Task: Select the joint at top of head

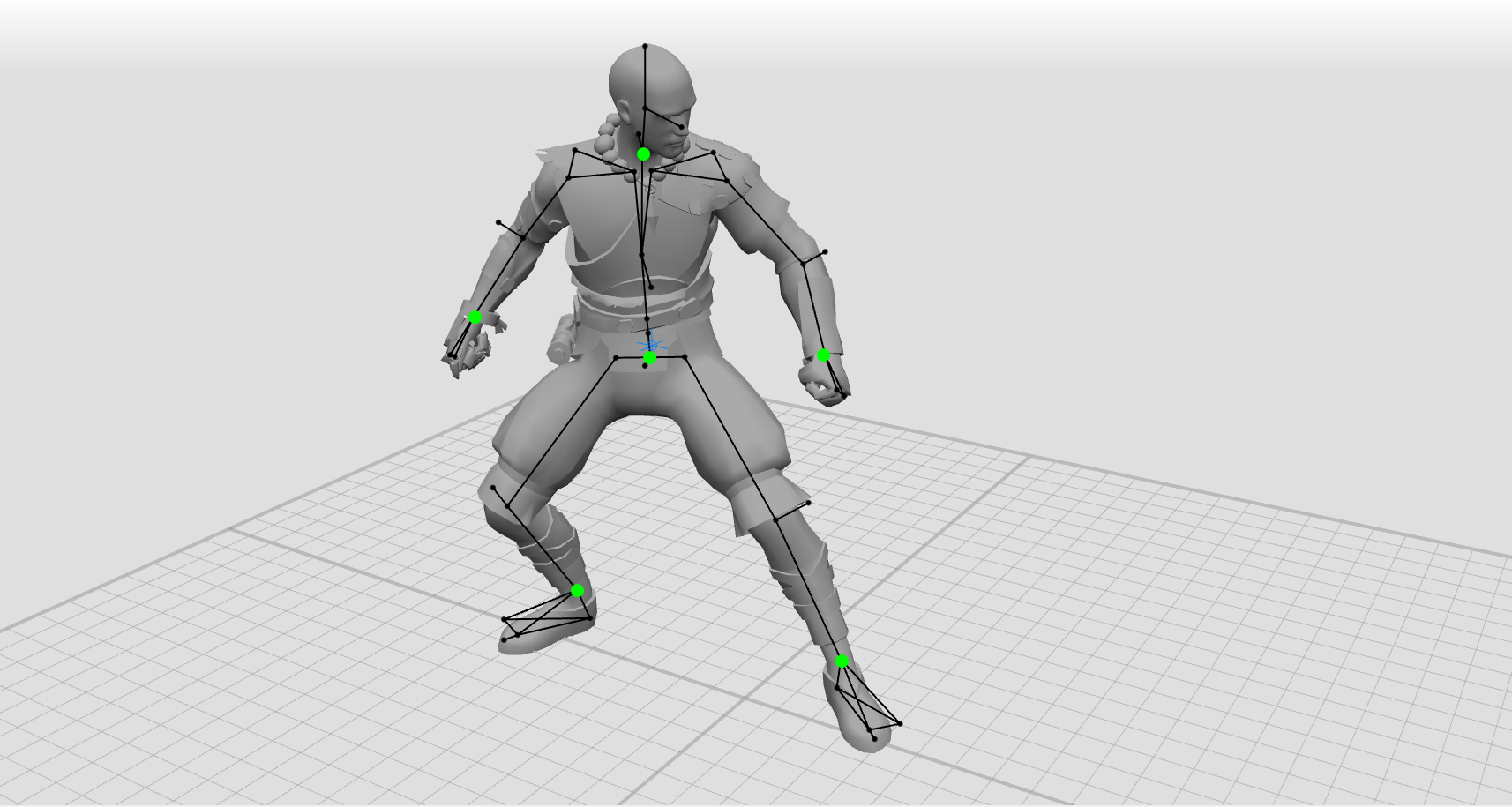Action: click(x=645, y=46)
